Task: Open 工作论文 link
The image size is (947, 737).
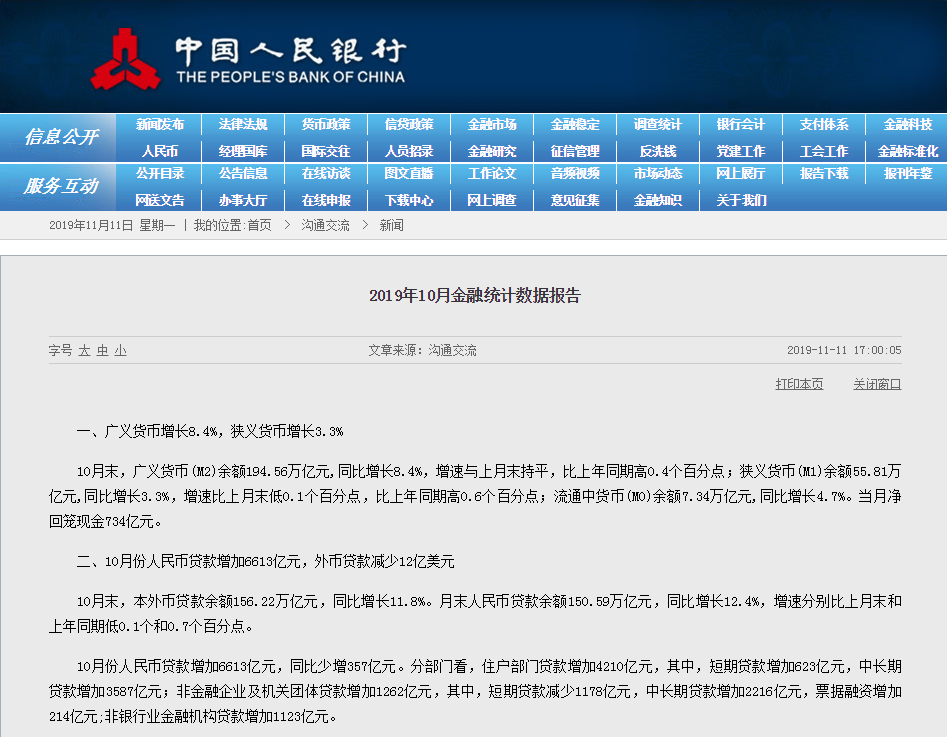Action: pyautogui.click(x=492, y=173)
